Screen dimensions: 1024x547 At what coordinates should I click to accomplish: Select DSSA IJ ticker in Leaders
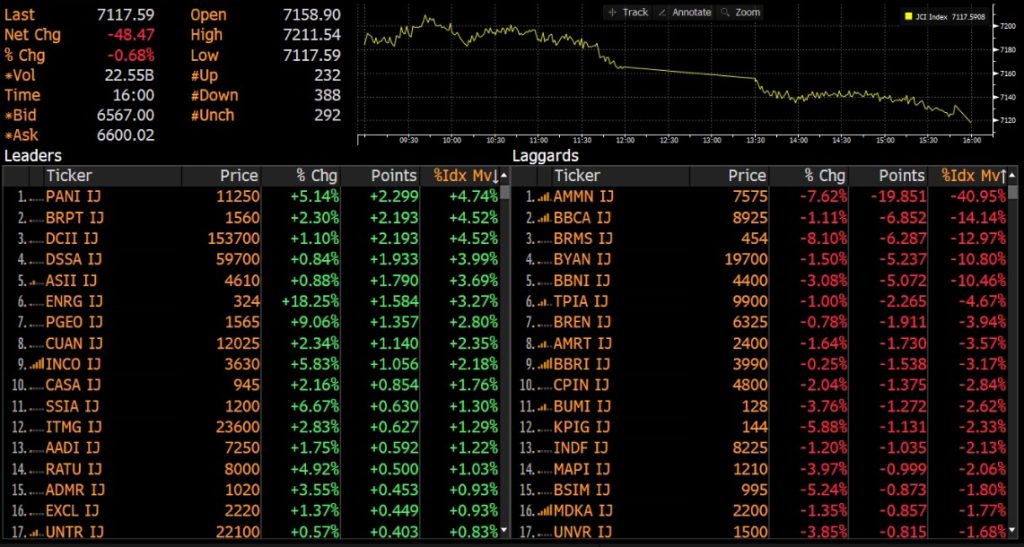[73, 259]
